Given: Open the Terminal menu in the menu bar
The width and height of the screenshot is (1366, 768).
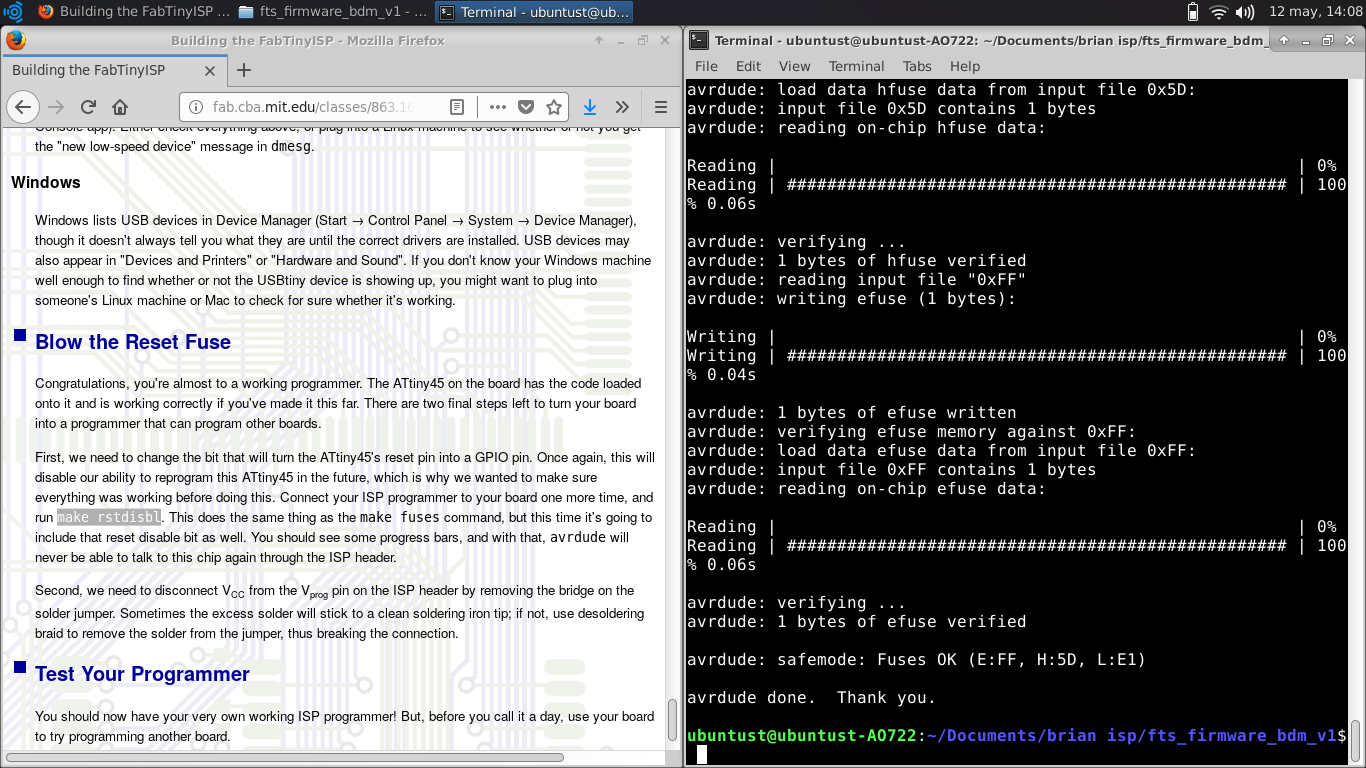Looking at the screenshot, I should click(856, 66).
